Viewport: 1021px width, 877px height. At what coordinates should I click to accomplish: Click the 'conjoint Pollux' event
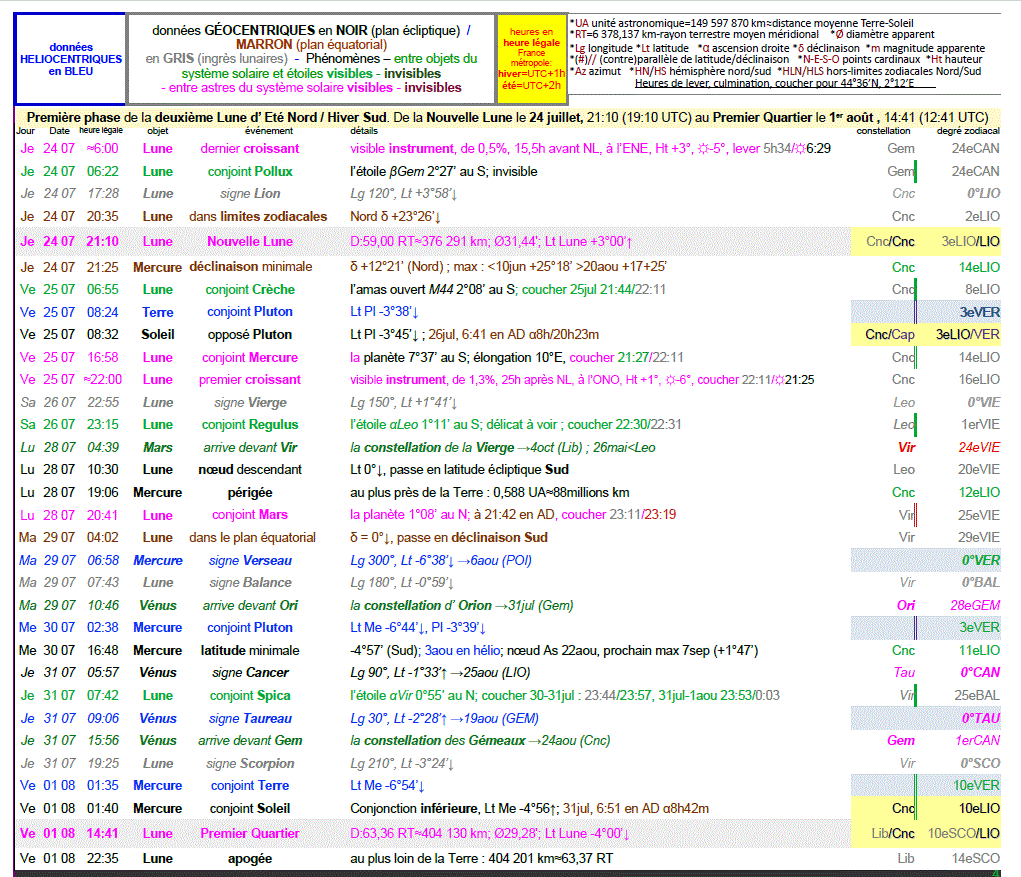click(x=249, y=171)
